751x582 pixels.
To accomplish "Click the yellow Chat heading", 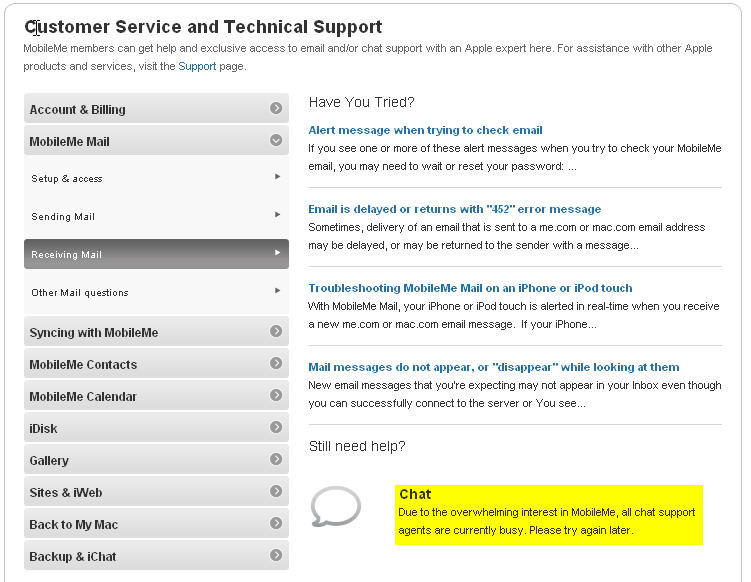I will [415, 494].
